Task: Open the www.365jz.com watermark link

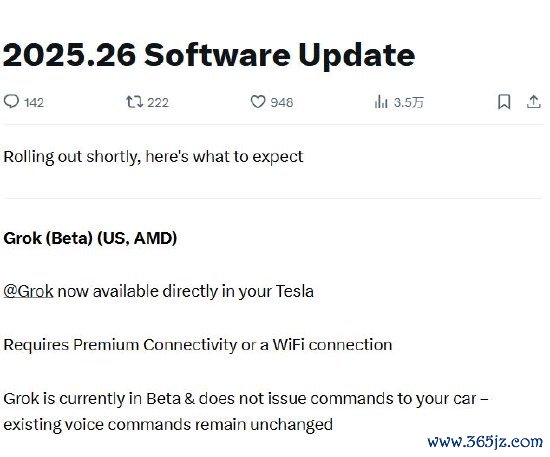Action: 485,442
